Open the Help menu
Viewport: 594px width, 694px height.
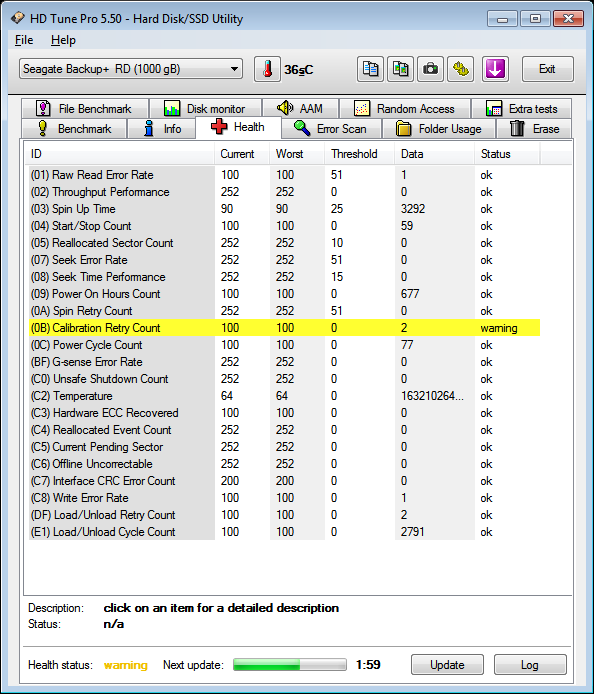pos(63,40)
